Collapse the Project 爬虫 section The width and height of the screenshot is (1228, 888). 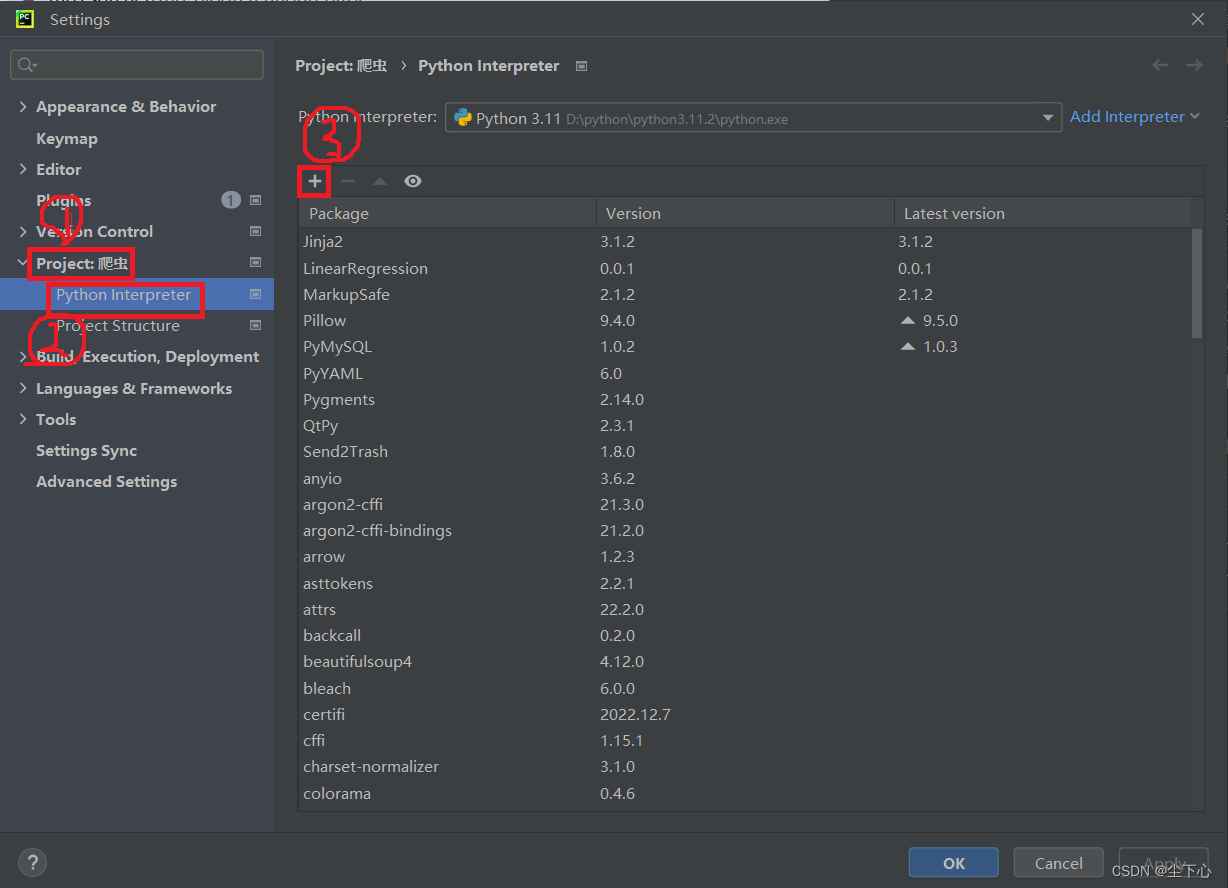(23, 263)
